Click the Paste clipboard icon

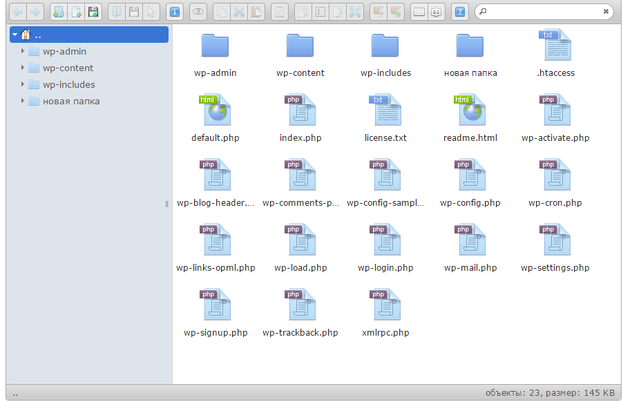(256, 12)
